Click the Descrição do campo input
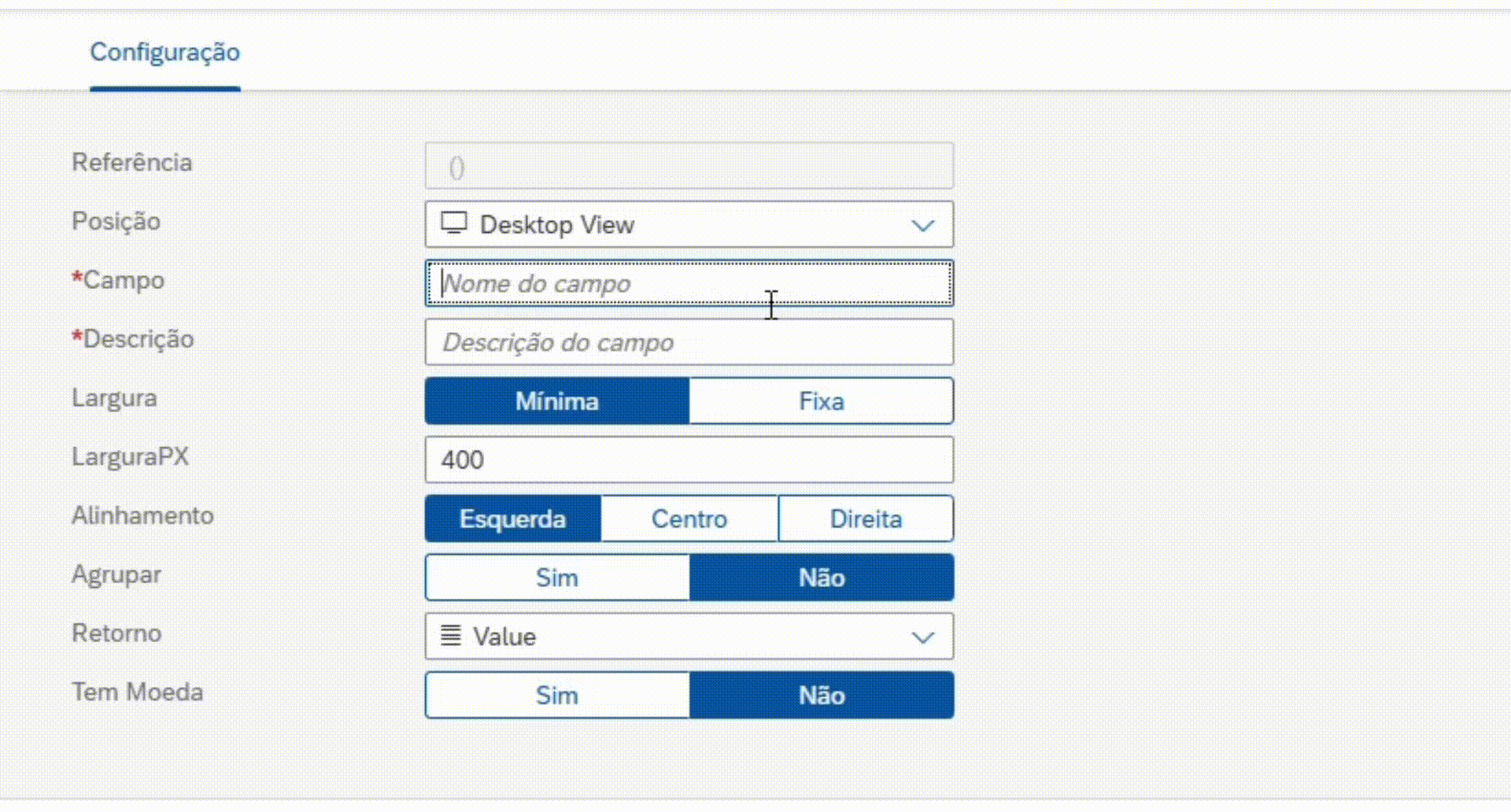 [689, 342]
